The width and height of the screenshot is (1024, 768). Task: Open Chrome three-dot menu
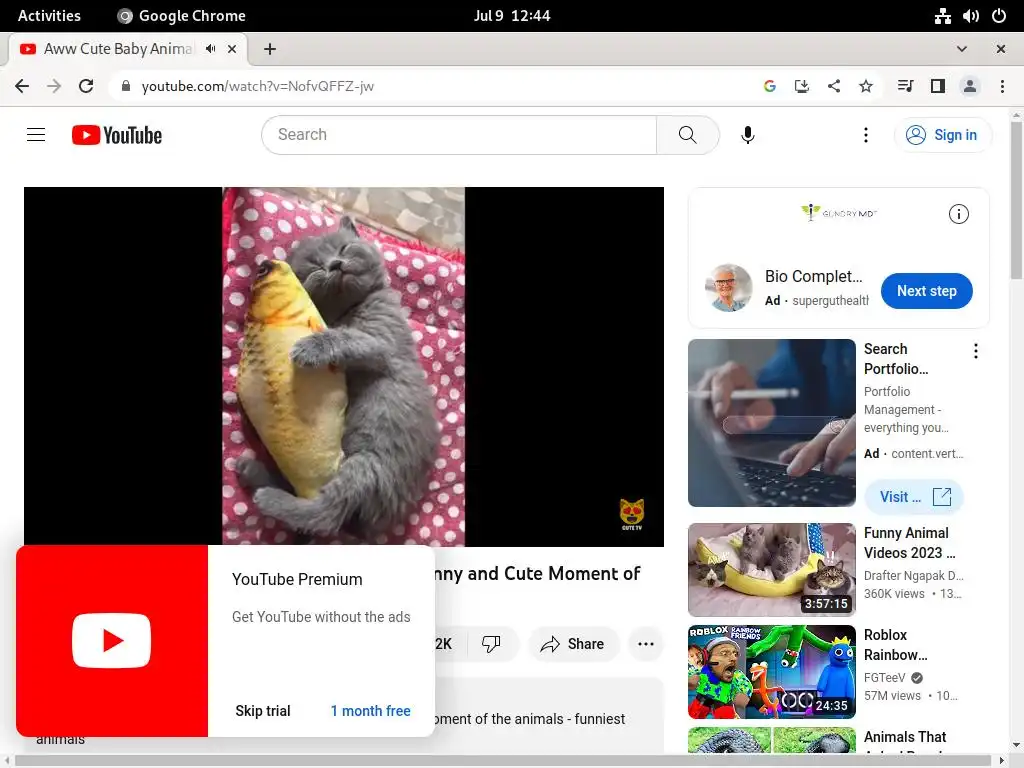click(1002, 86)
